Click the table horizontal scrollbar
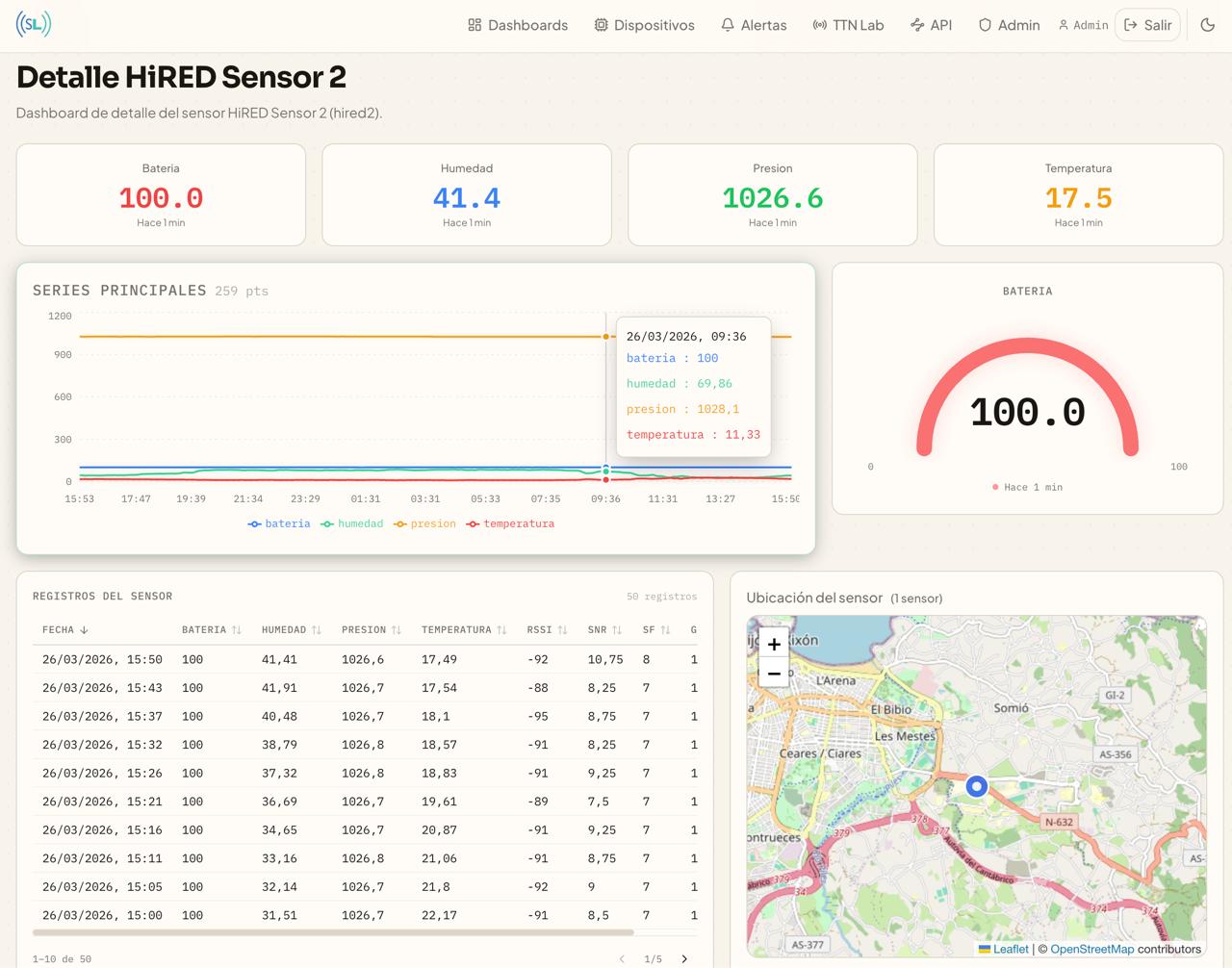1232x968 pixels. click(x=333, y=932)
